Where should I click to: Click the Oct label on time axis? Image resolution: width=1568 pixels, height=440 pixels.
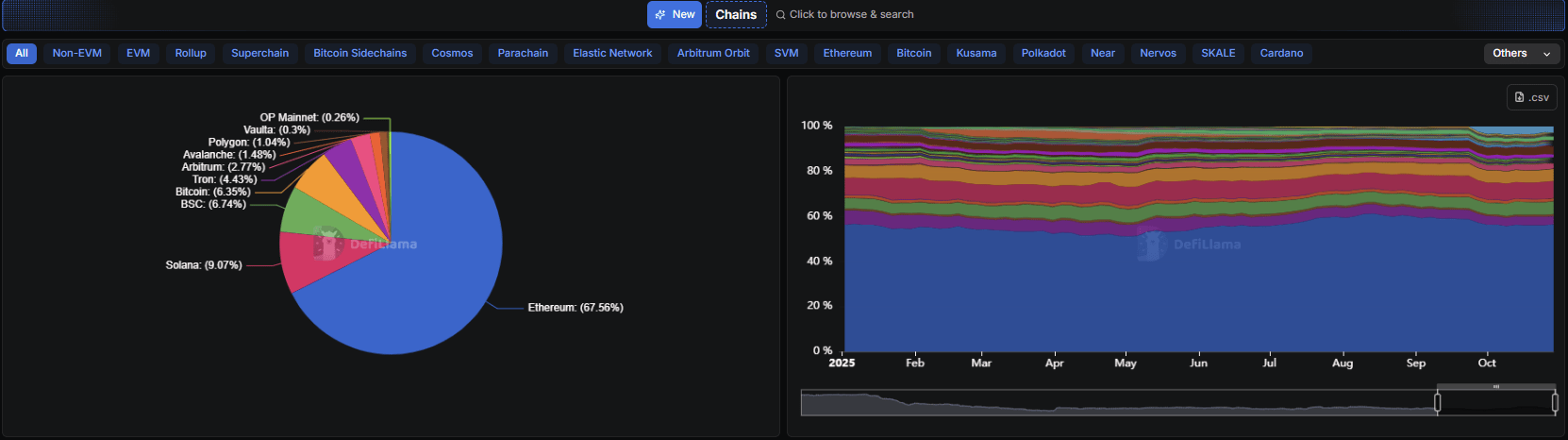[1487, 364]
